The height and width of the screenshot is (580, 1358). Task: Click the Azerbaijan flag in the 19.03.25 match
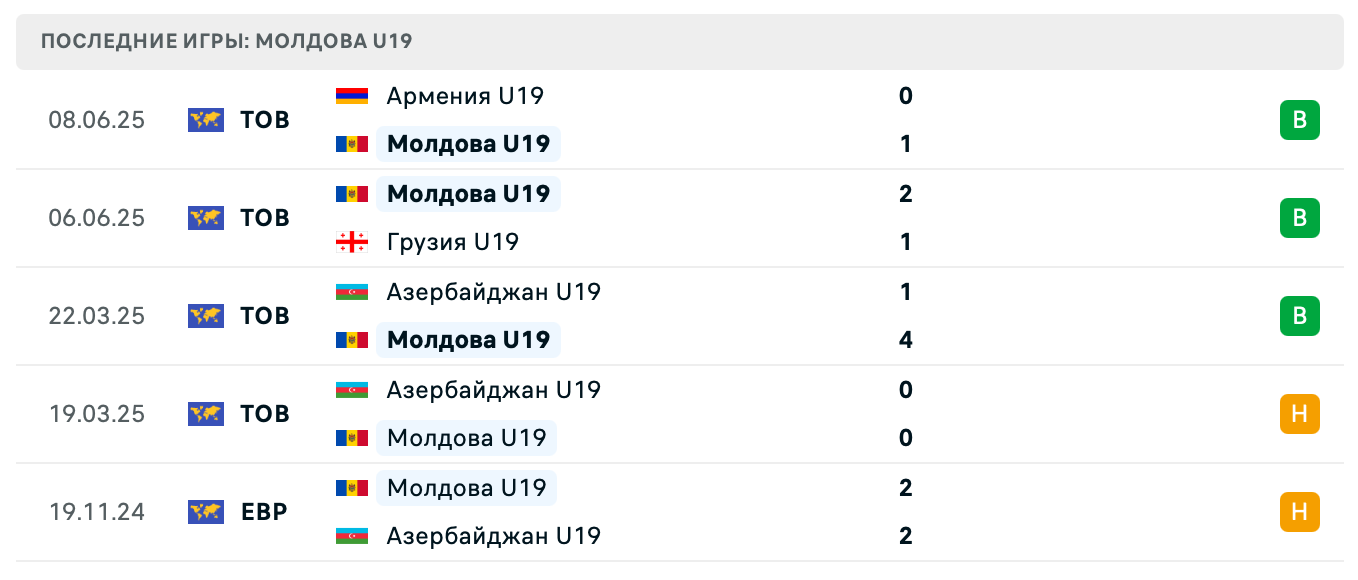(352, 390)
